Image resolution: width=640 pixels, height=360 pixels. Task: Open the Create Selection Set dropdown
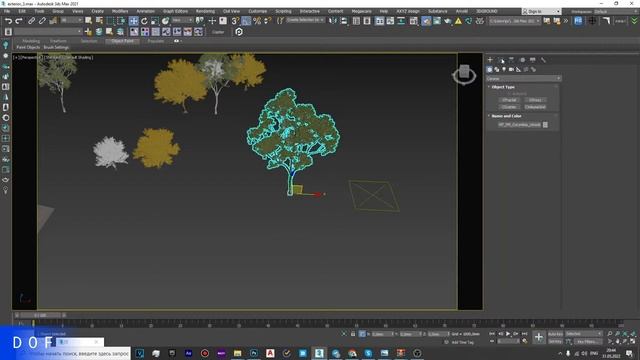(x=305, y=20)
